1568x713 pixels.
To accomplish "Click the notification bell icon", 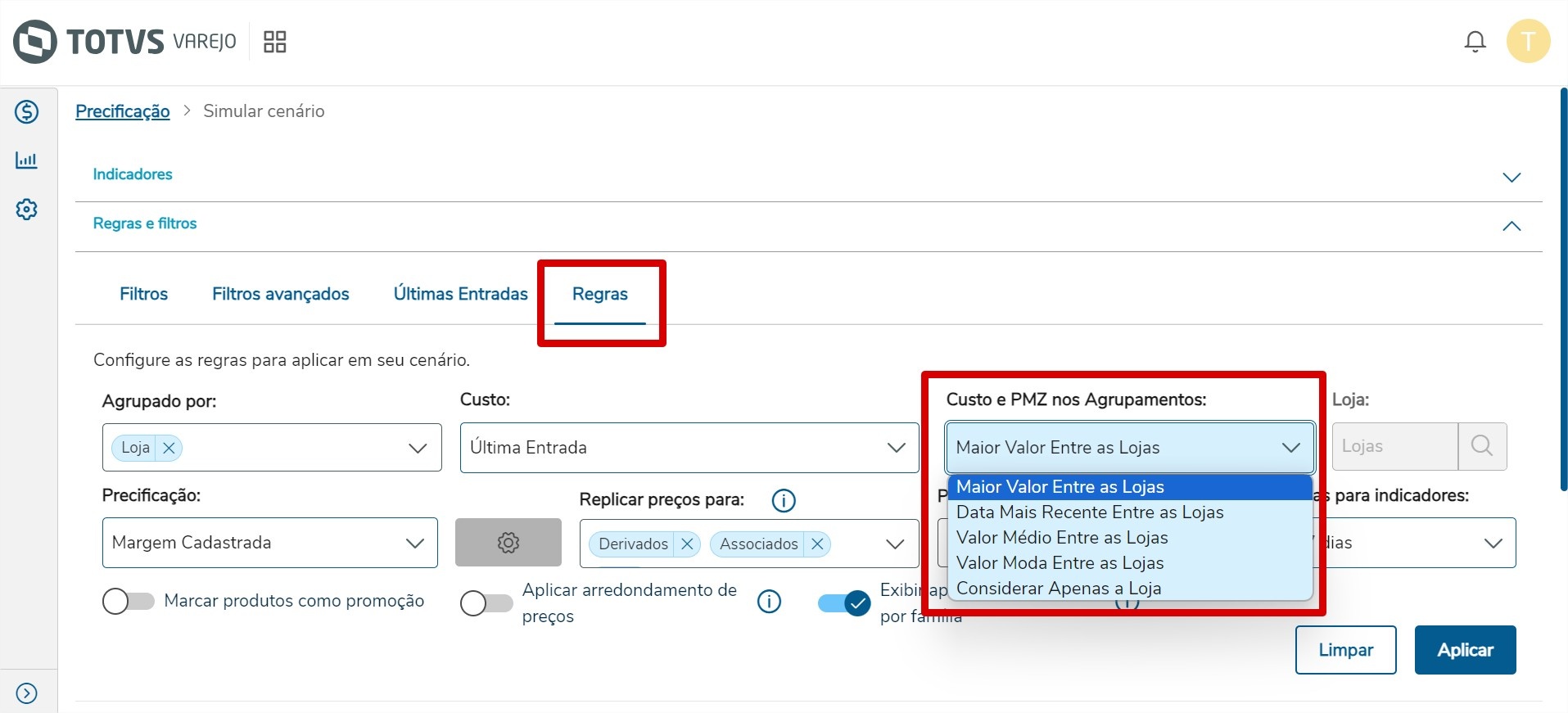I will click(x=1475, y=42).
